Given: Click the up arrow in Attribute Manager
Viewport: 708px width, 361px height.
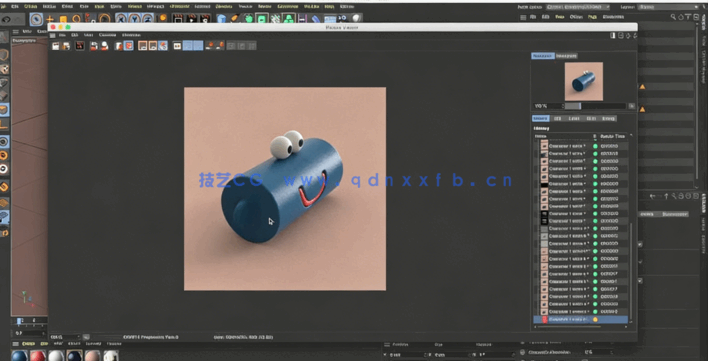Looking at the screenshot, I should (x=666, y=196).
